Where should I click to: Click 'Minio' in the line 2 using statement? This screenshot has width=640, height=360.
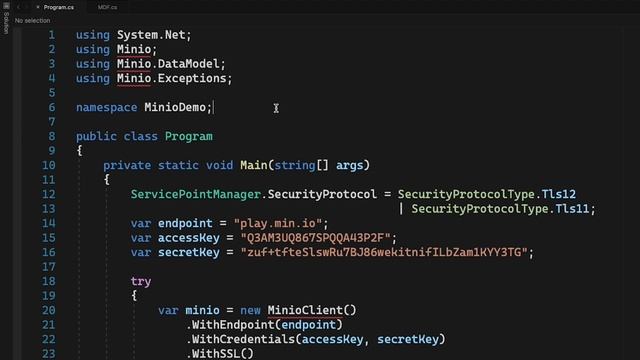coord(134,49)
